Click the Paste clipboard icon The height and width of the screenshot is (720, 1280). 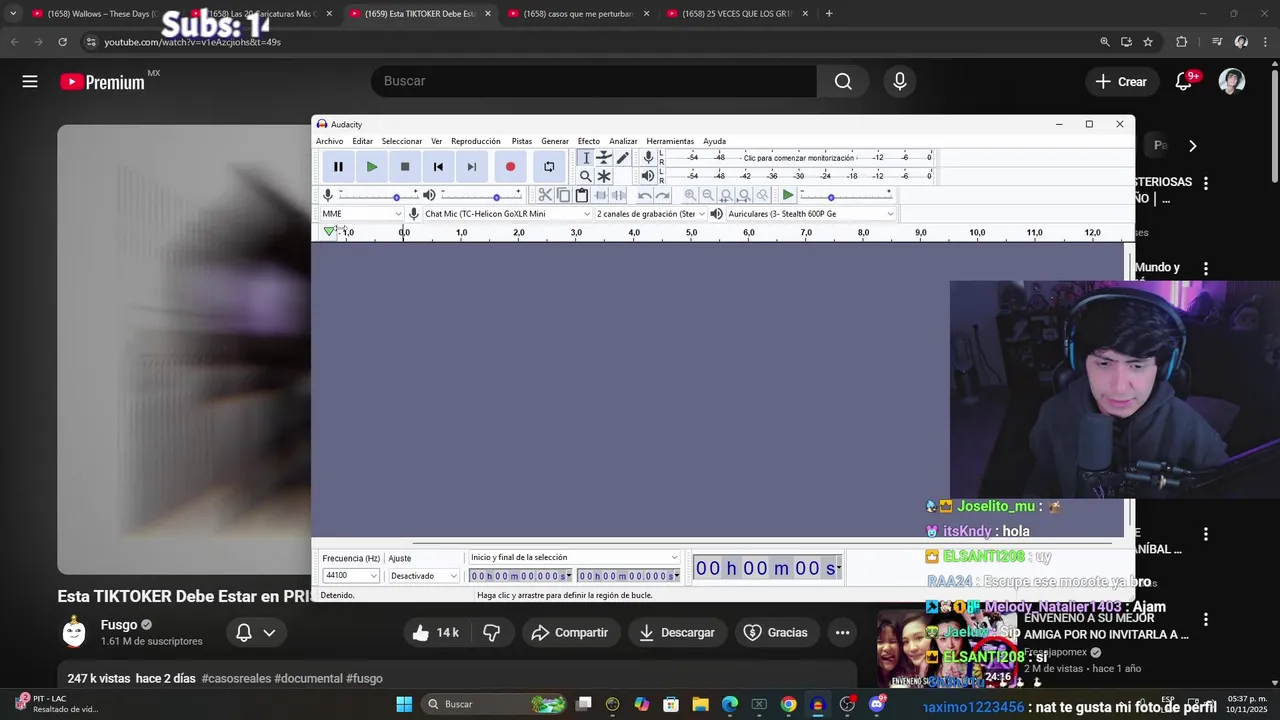coord(581,195)
